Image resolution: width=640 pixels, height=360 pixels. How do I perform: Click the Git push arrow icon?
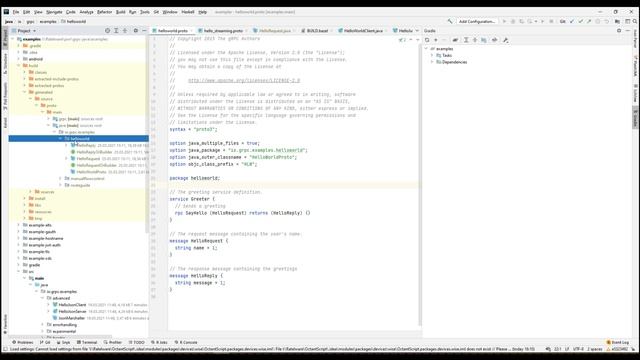point(589,21)
